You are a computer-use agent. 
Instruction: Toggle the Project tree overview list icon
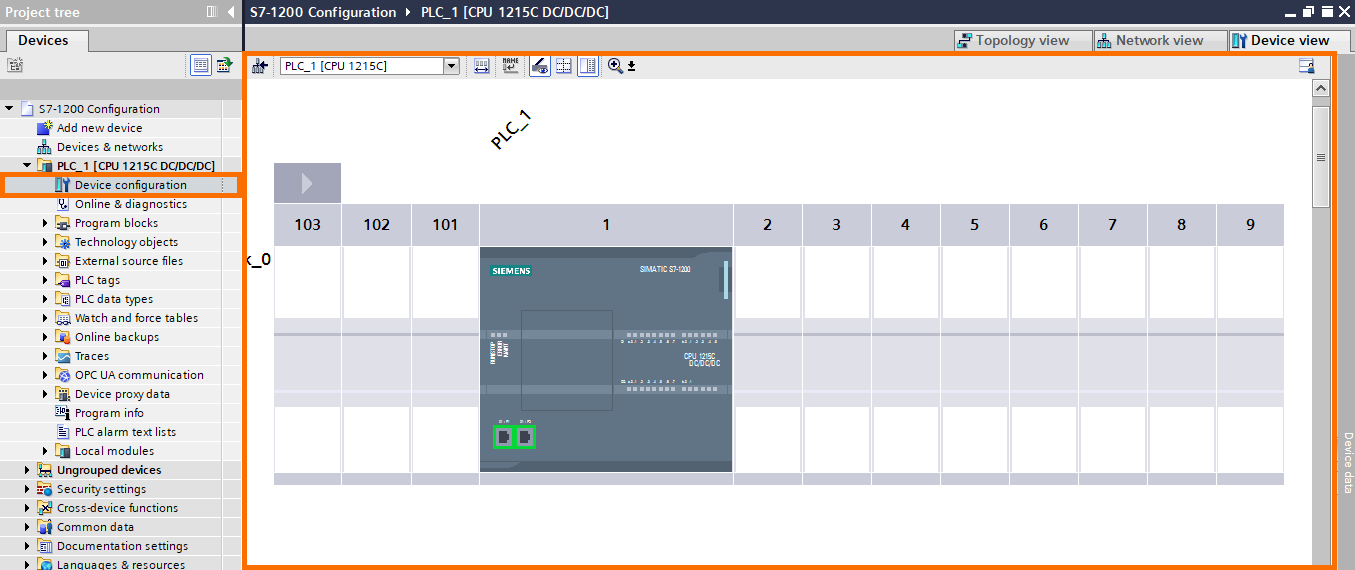pos(201,65)
